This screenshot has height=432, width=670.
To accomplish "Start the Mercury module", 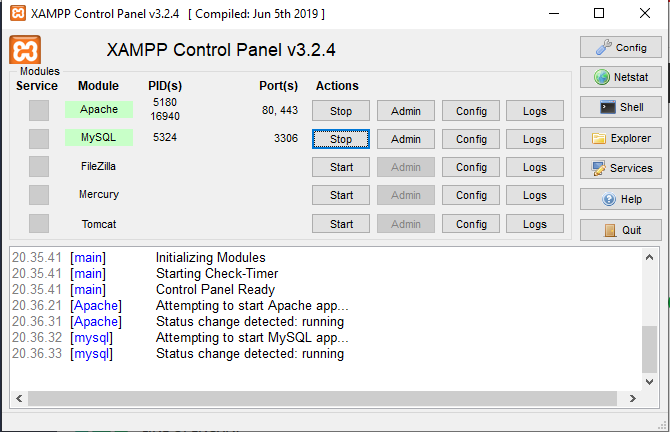I will pos(341,195).
